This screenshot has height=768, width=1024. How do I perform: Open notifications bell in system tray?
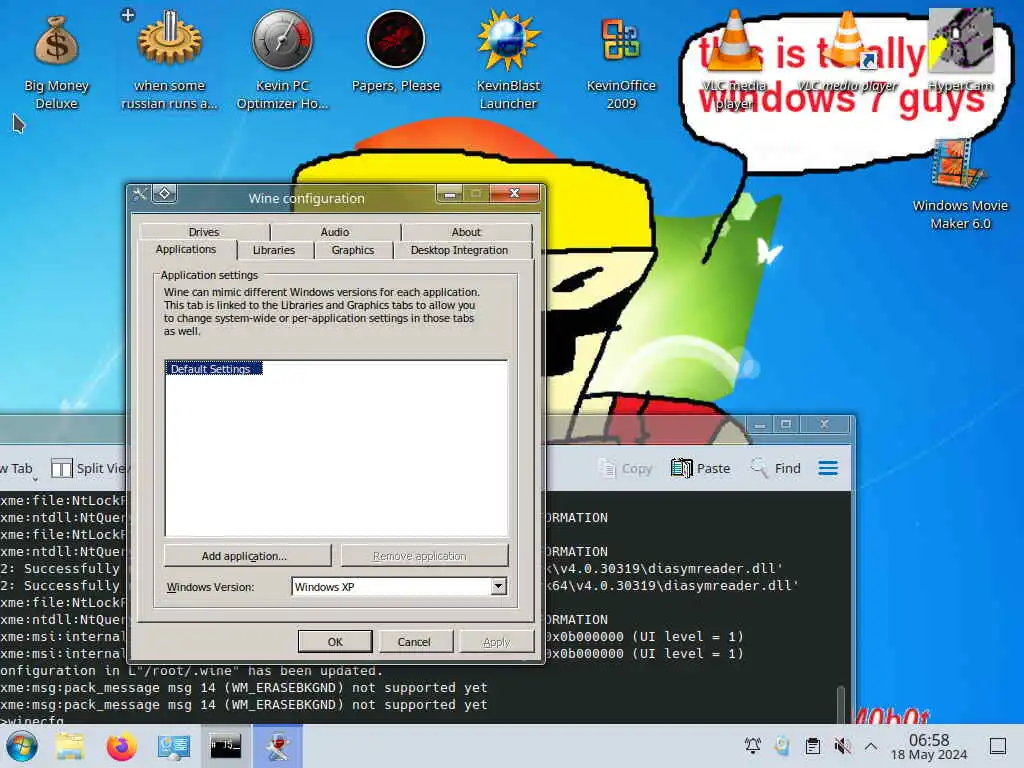point(753,746)
